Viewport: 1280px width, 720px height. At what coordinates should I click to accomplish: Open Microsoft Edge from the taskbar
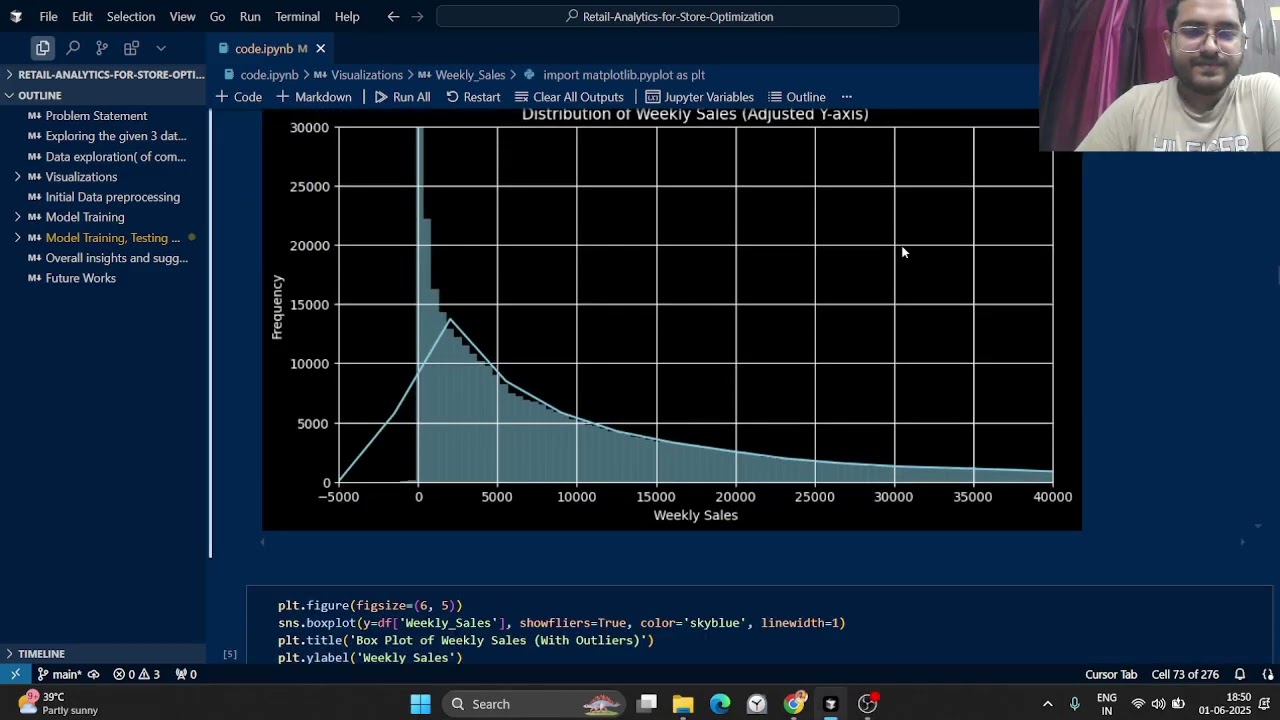(x=720, y=704)
